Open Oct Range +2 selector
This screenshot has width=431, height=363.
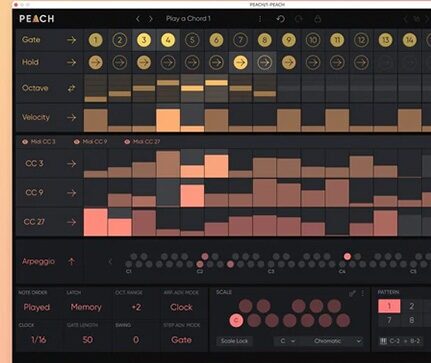coord(136,307)
